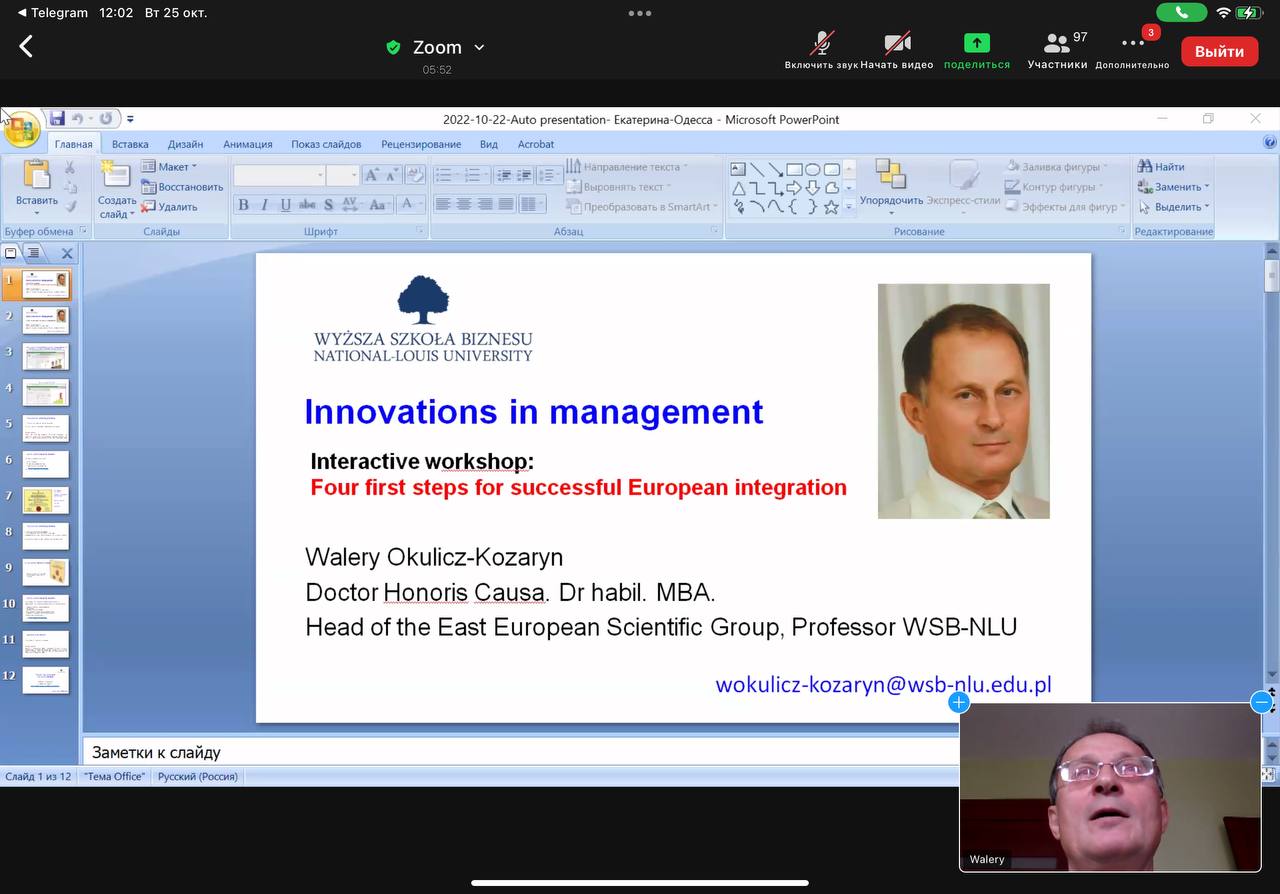Expand the Макет layout dropdown
Viewport: 1280px width, 894px height.
click(x=177, y=167)
